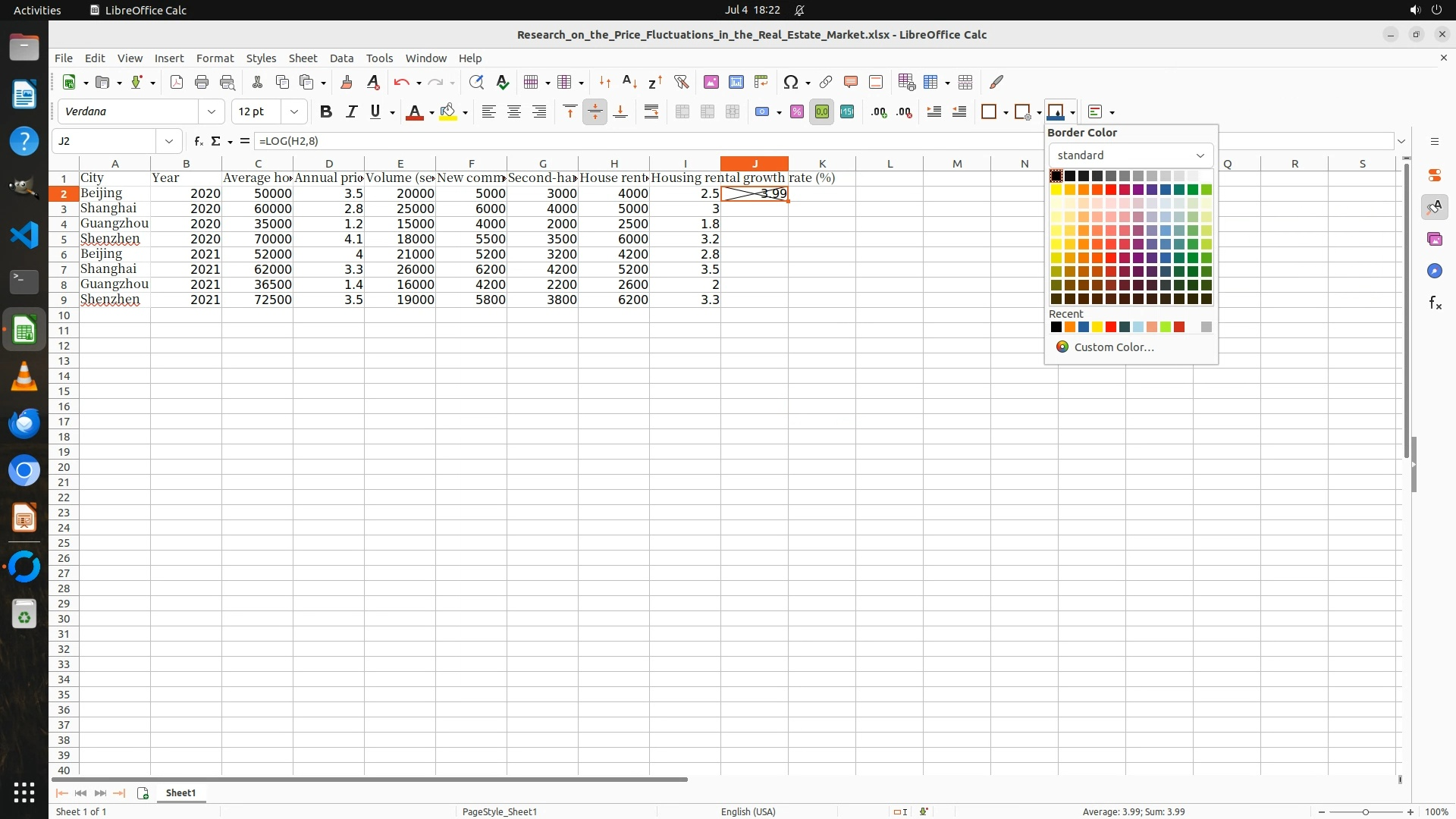The height and width of the screenshot is (819, 1456).
Task: Open the sidebar Navigator compass icon
Action: point(1435,271)
